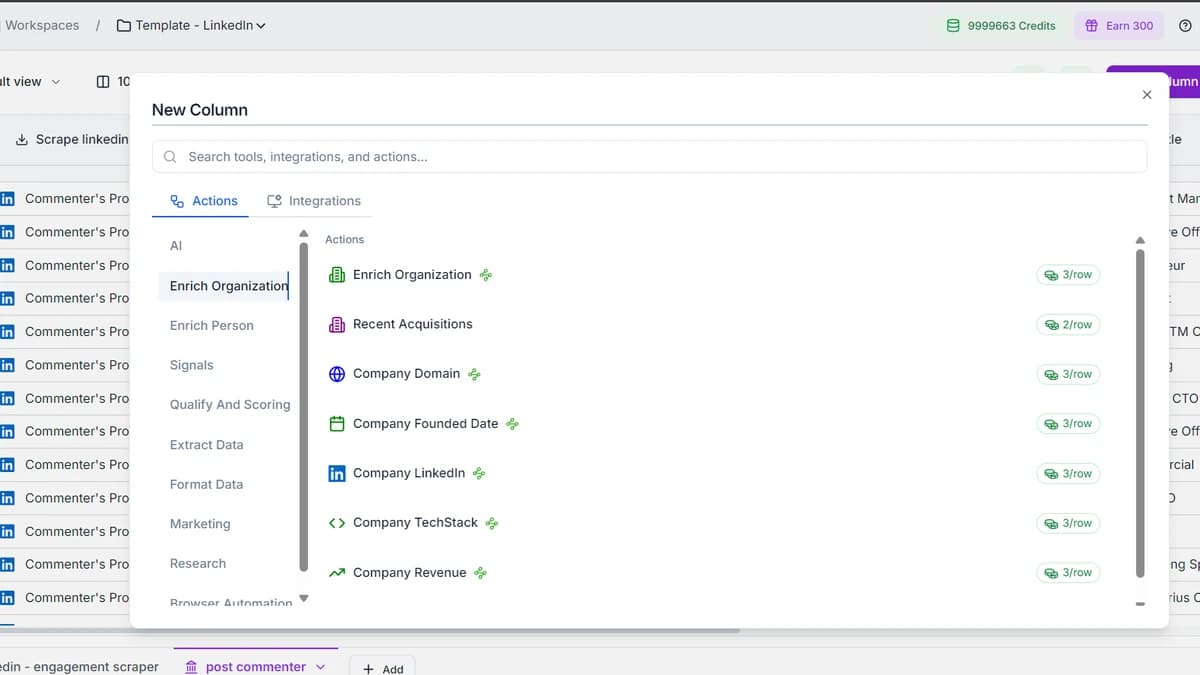Open the view selector dropdown top left
Viewport: 1200px width, 675px height.
57,81
